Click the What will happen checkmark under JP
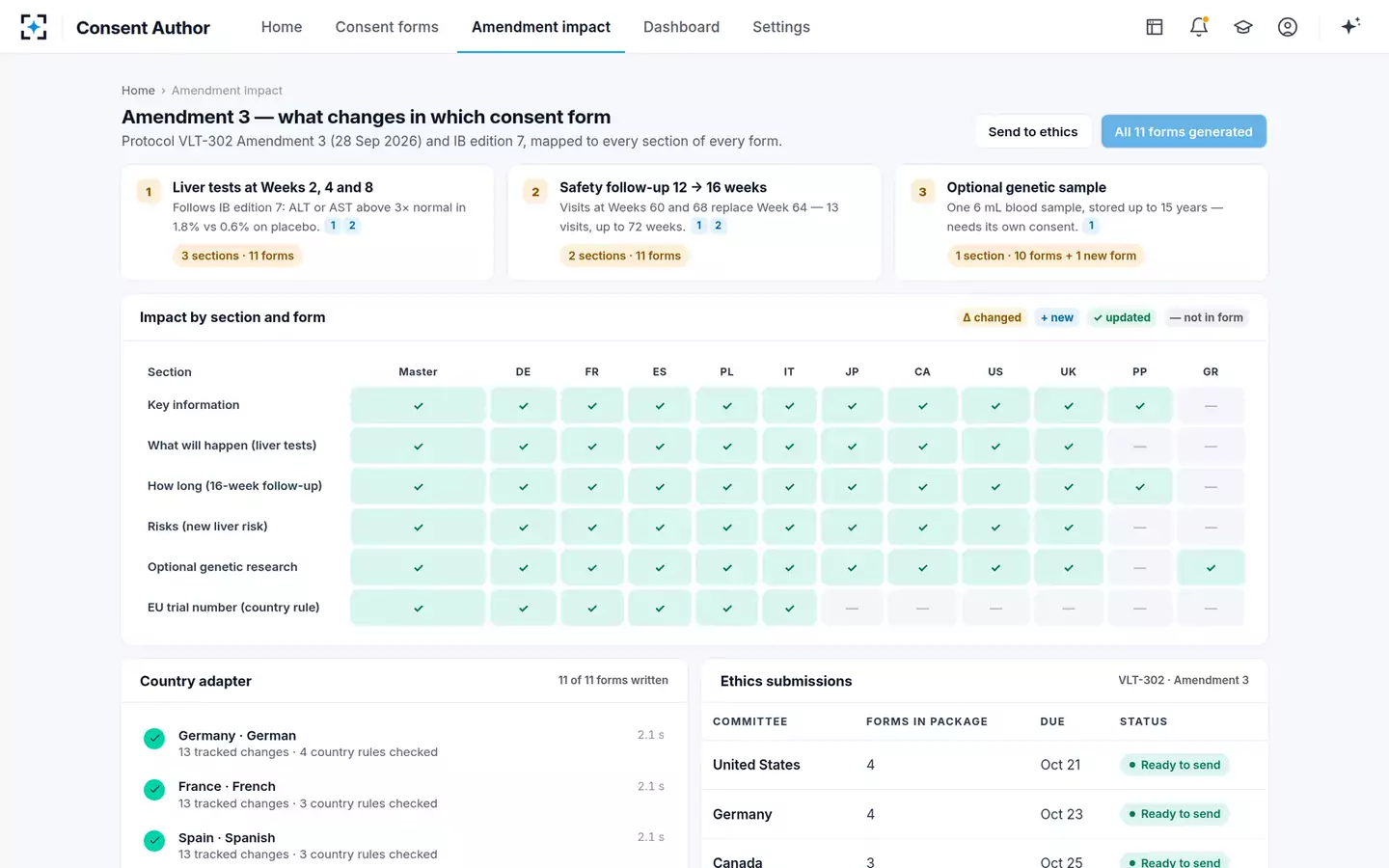Viewport: 1389px width, 868px height. 852,447
